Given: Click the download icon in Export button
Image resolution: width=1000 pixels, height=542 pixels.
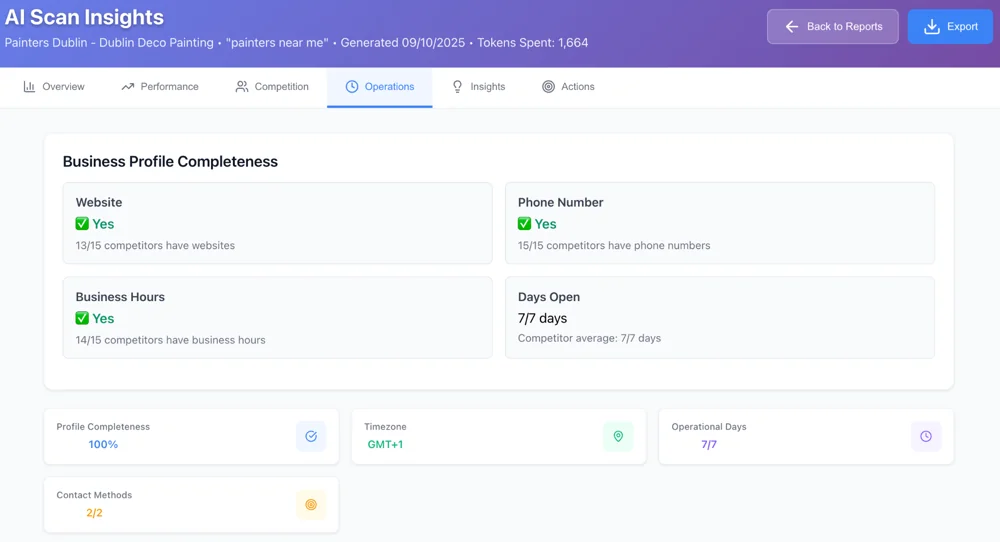Looking at the screenshot, I should (x=931, y=27).
